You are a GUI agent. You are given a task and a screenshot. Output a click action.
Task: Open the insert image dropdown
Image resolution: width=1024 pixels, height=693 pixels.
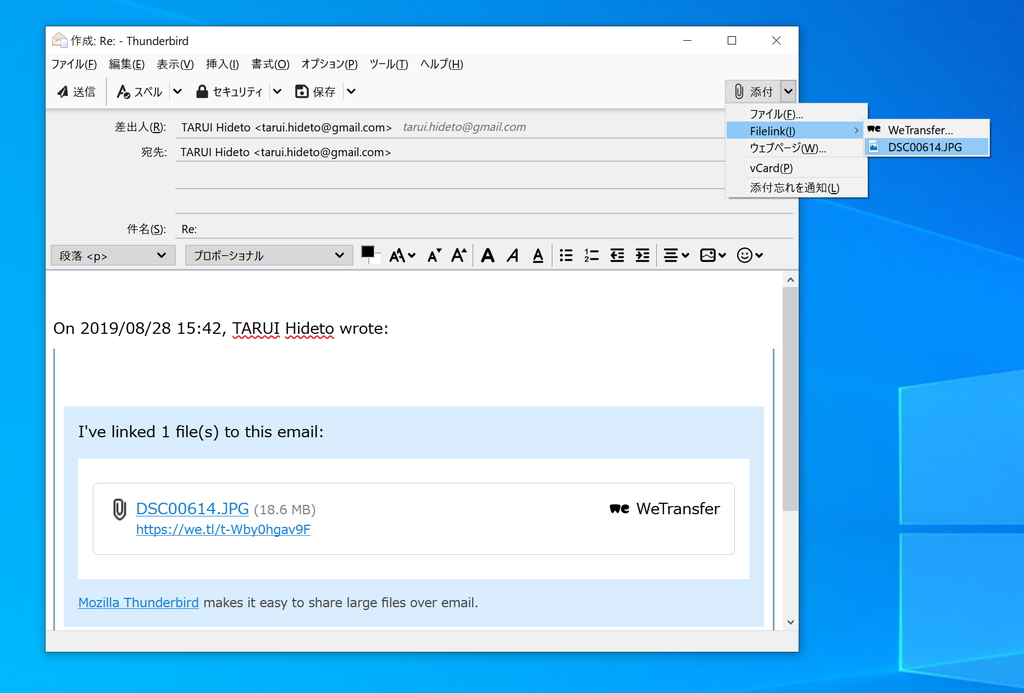tap(712, 255)
